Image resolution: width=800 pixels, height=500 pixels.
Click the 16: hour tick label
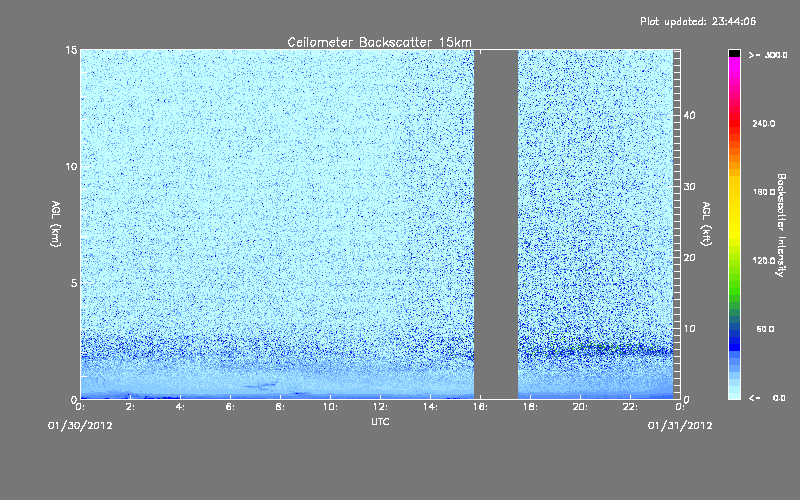[480, 407]
